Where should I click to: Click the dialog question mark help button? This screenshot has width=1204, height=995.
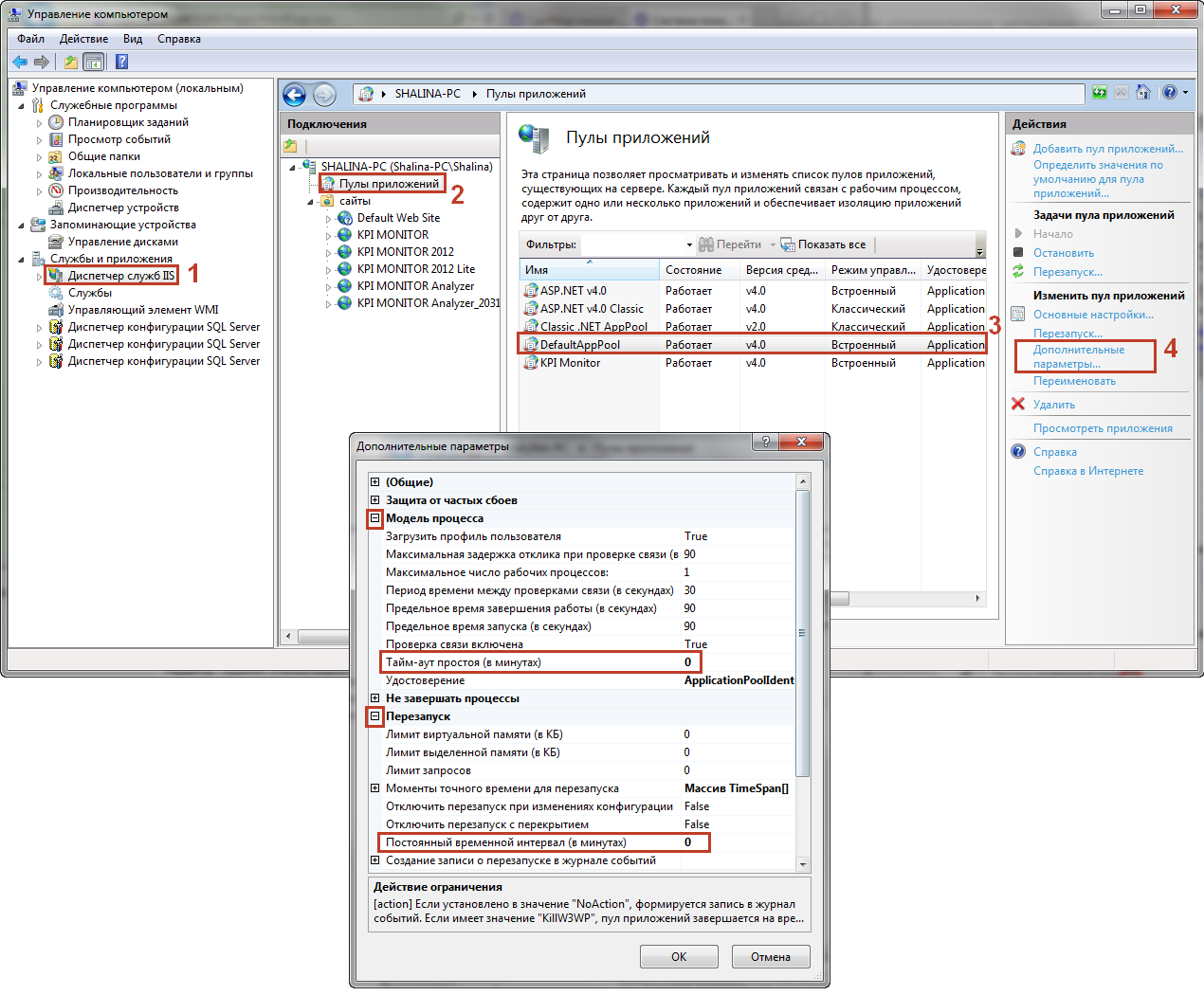point(765,442)
